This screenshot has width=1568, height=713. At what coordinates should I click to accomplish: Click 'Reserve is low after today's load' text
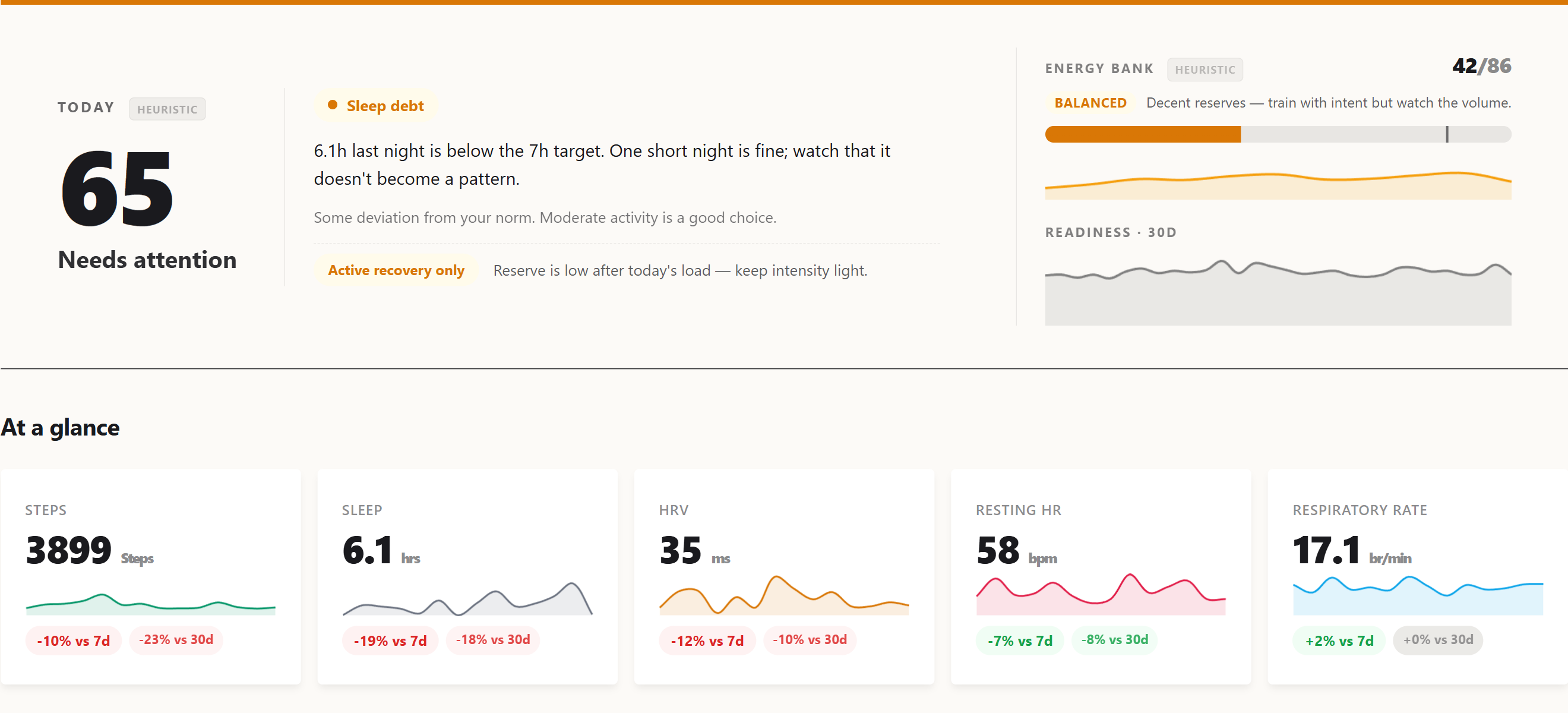coord(680,270)
